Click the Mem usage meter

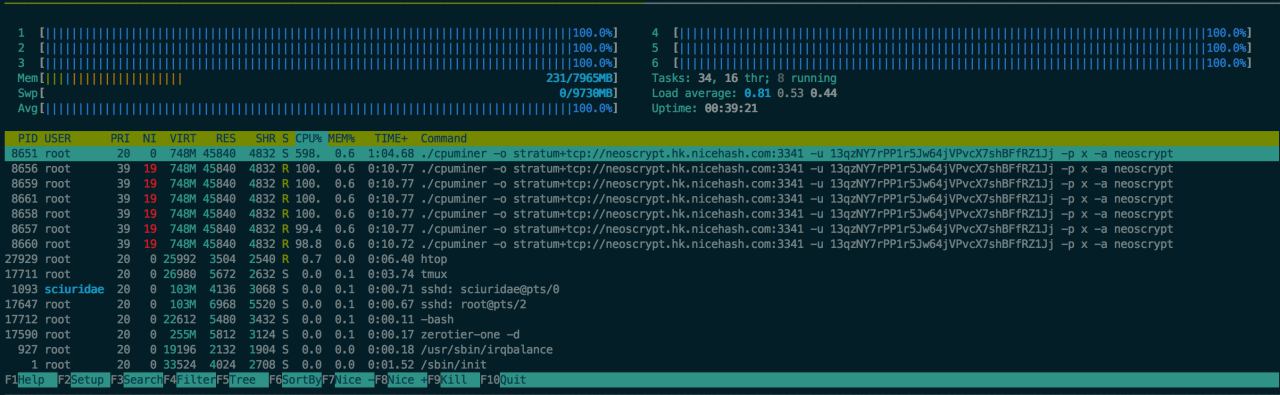tap(318, 77)
